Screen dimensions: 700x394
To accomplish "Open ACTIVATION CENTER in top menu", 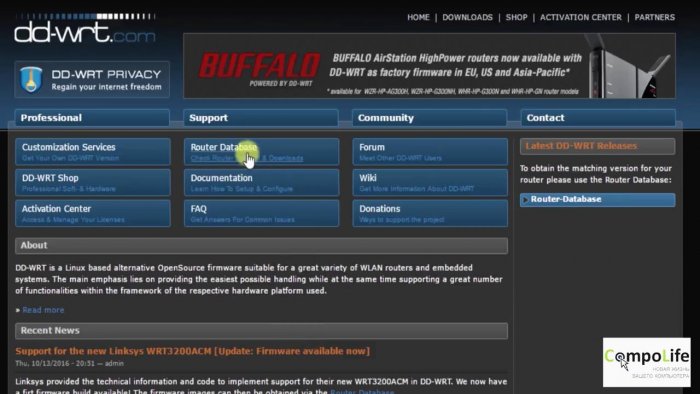I will tap(580, 17).
